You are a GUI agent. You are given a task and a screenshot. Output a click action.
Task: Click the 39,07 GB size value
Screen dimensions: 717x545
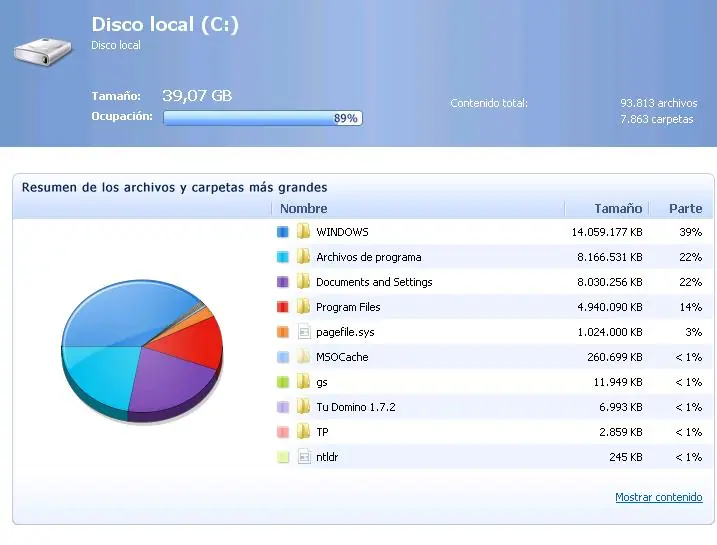point(197,96)
